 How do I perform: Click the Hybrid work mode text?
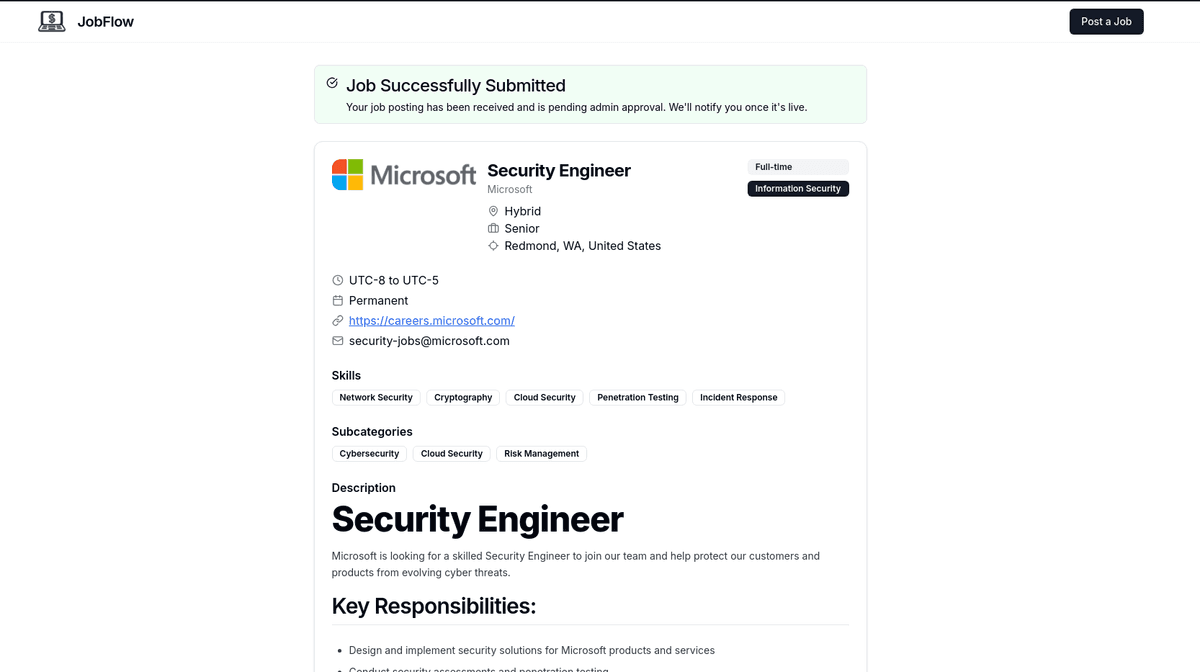523,211
